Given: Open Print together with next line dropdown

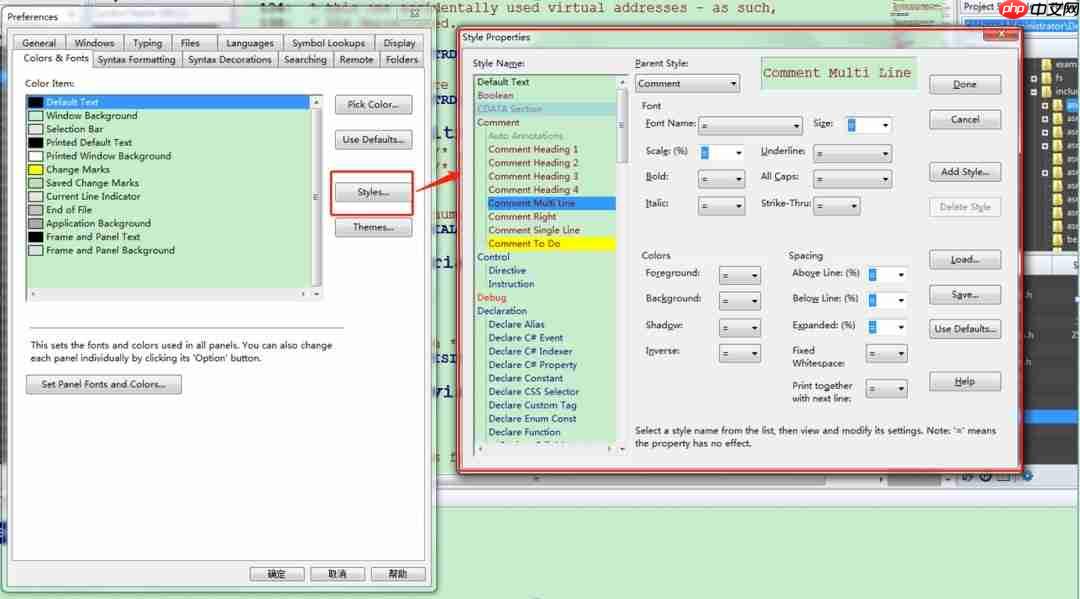Looking at the screenshot, I should tap(887, 389).
